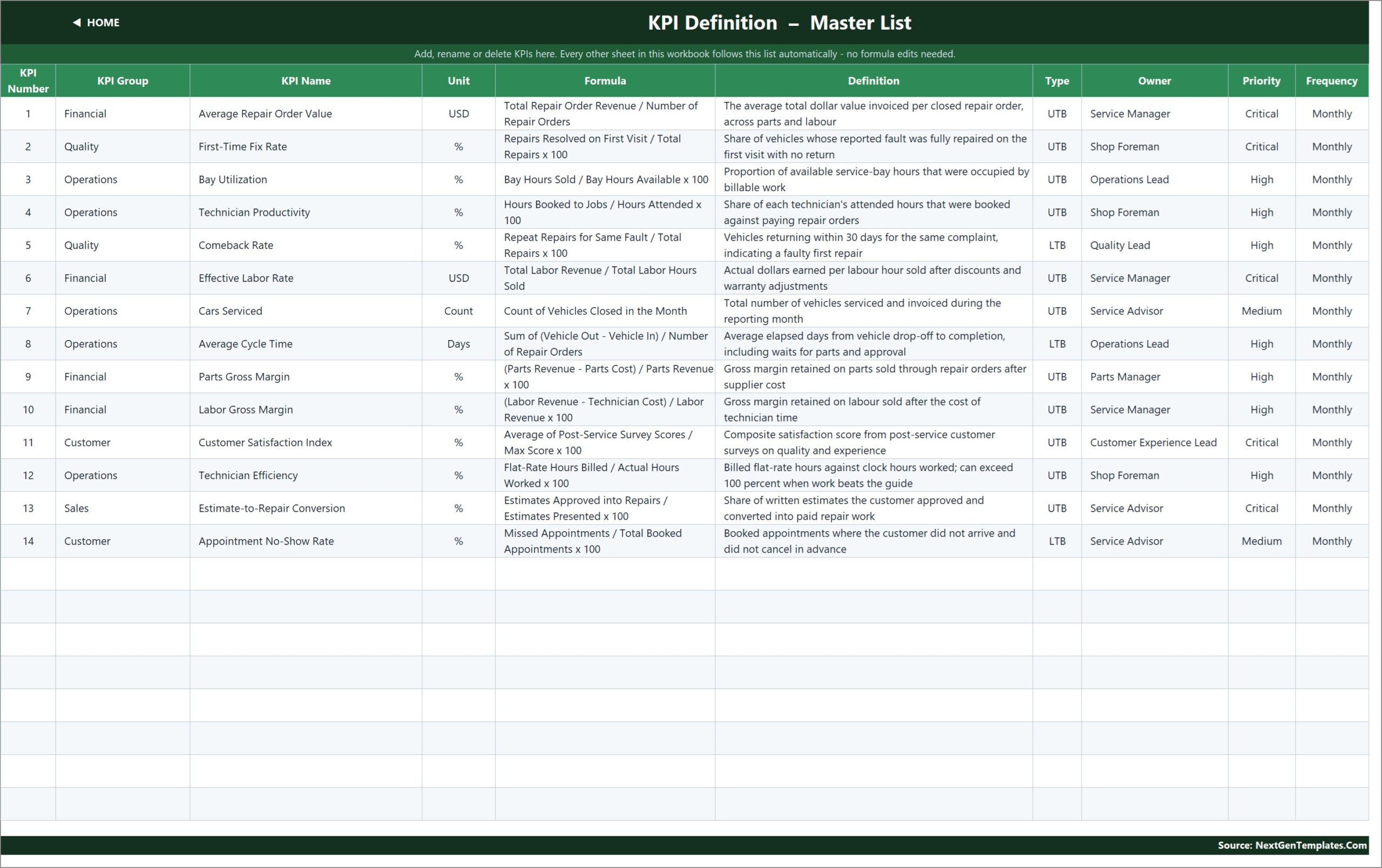The width and height of the screenshot is (1382, 868).
Task: Select definition starting Vehicles returning within 30 days
Action: click(x=873, y=245)
